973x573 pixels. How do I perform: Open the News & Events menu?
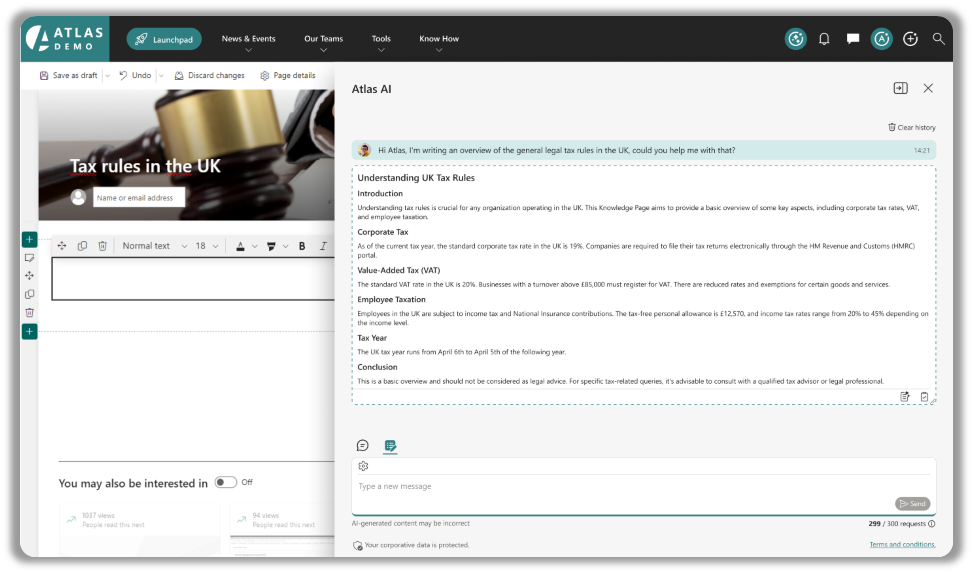(x=248, y=38)
